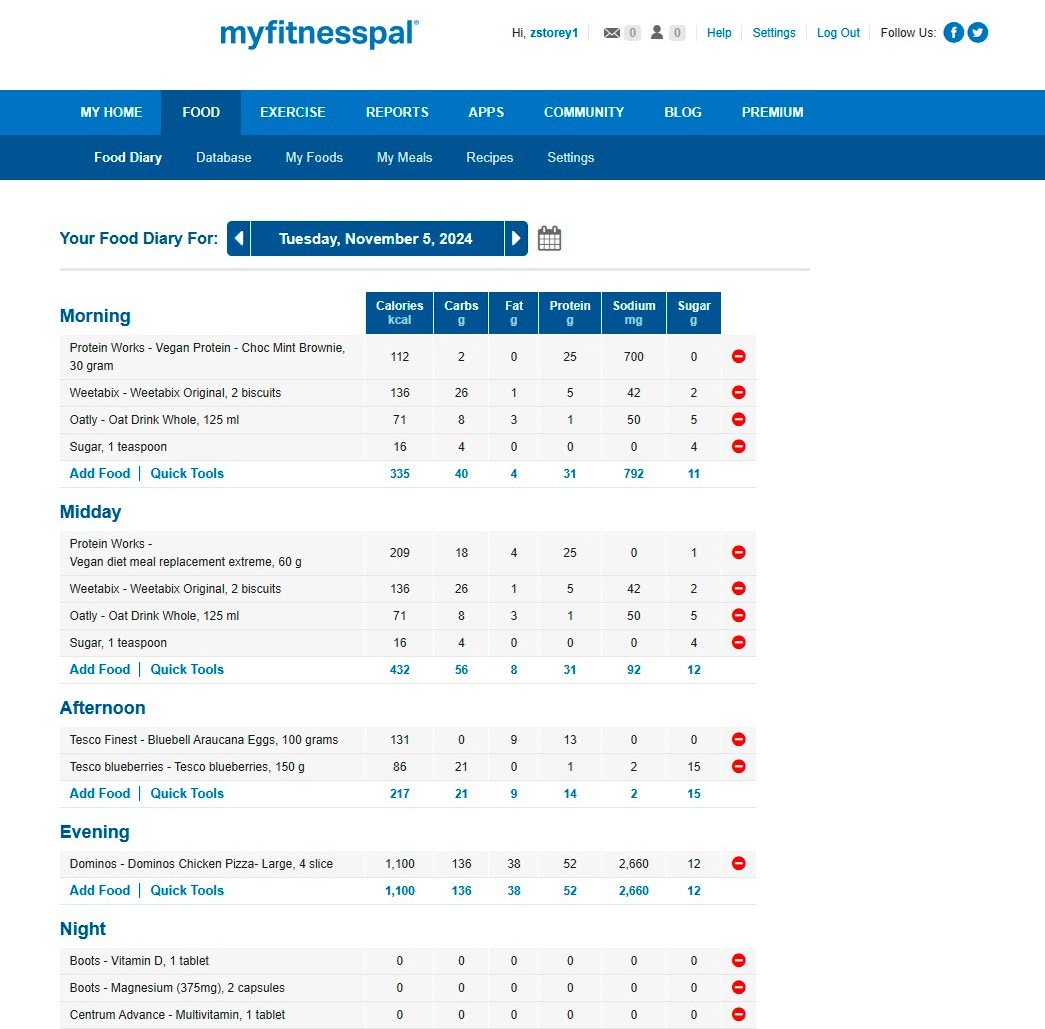The image size is (1045, 1029).
Task: Open Settings in the Food submenu
Action: pos(570,157)
